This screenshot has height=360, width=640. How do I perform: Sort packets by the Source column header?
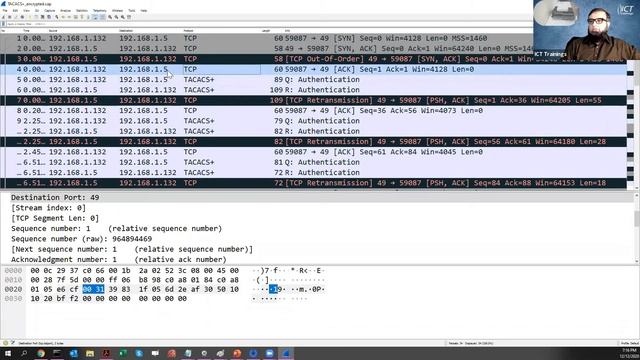click(53, 31)
